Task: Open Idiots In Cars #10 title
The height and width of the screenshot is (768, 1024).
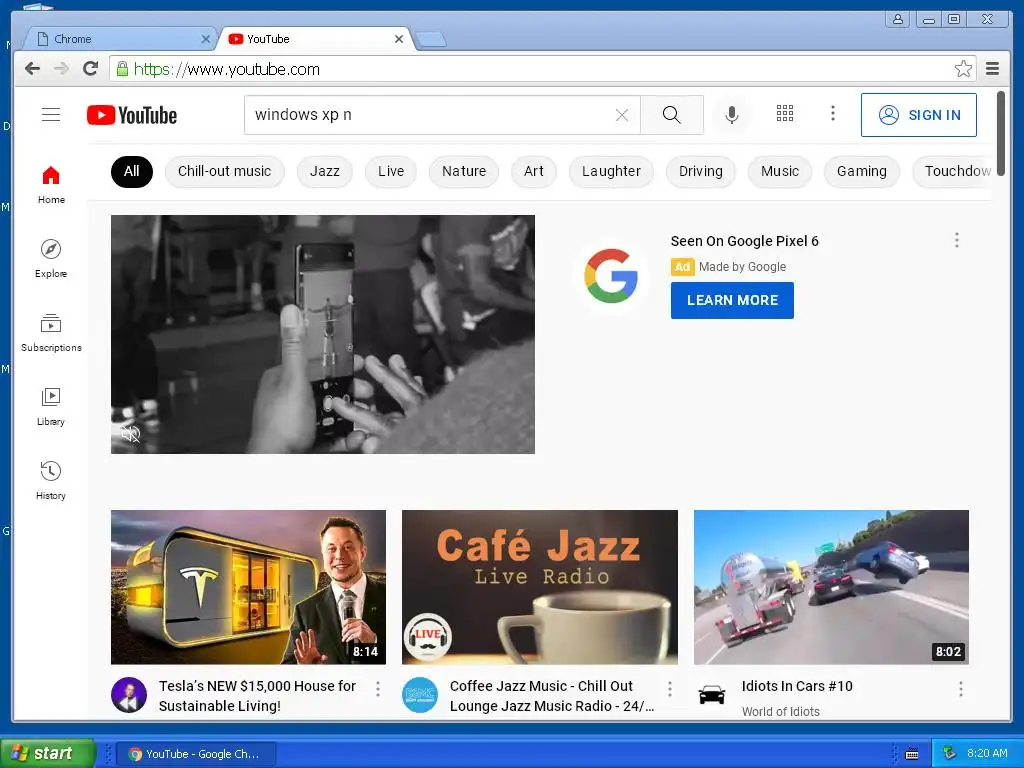Action: pyautogui.click(x=797, y=686)
